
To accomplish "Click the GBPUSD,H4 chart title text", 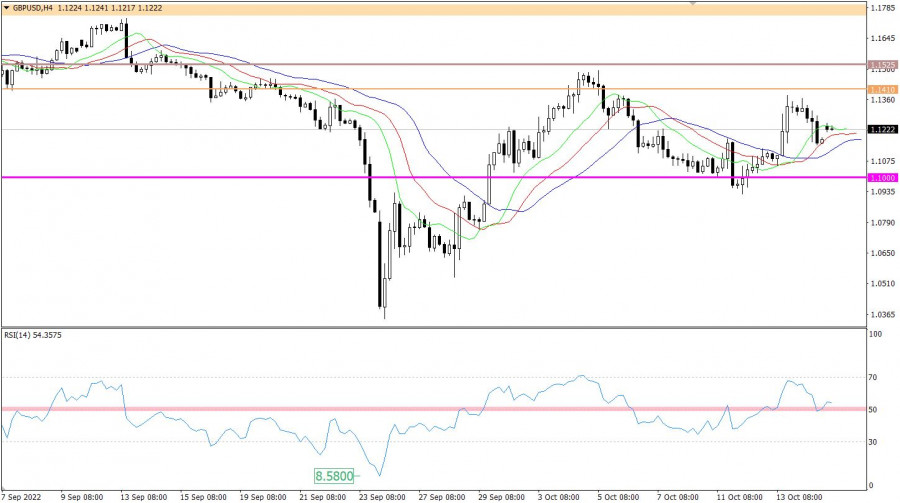I will pyautogui.click(x=33, y=6).
